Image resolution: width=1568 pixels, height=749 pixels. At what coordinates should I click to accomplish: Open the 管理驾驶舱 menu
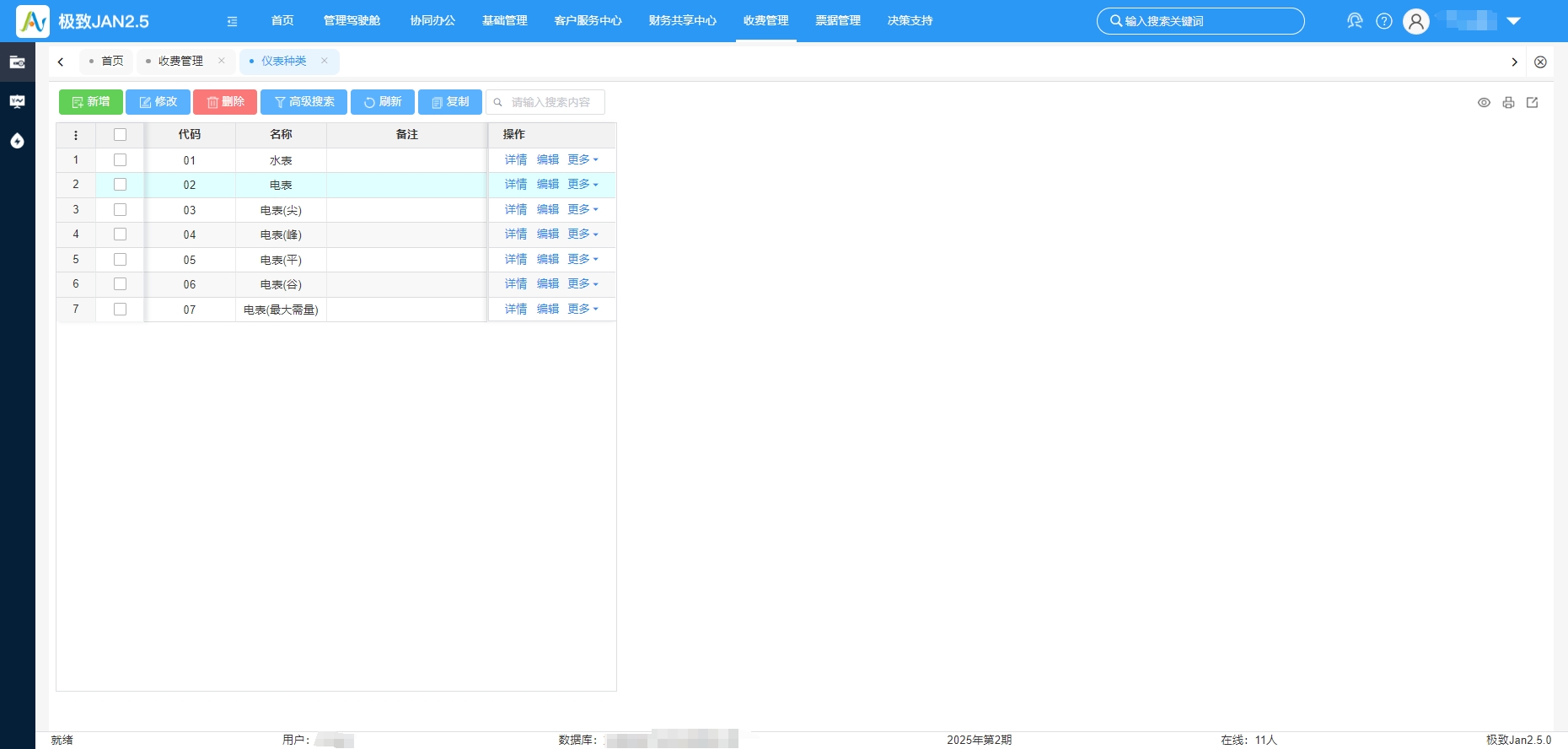pyautogui.click(x=352, y=21)
